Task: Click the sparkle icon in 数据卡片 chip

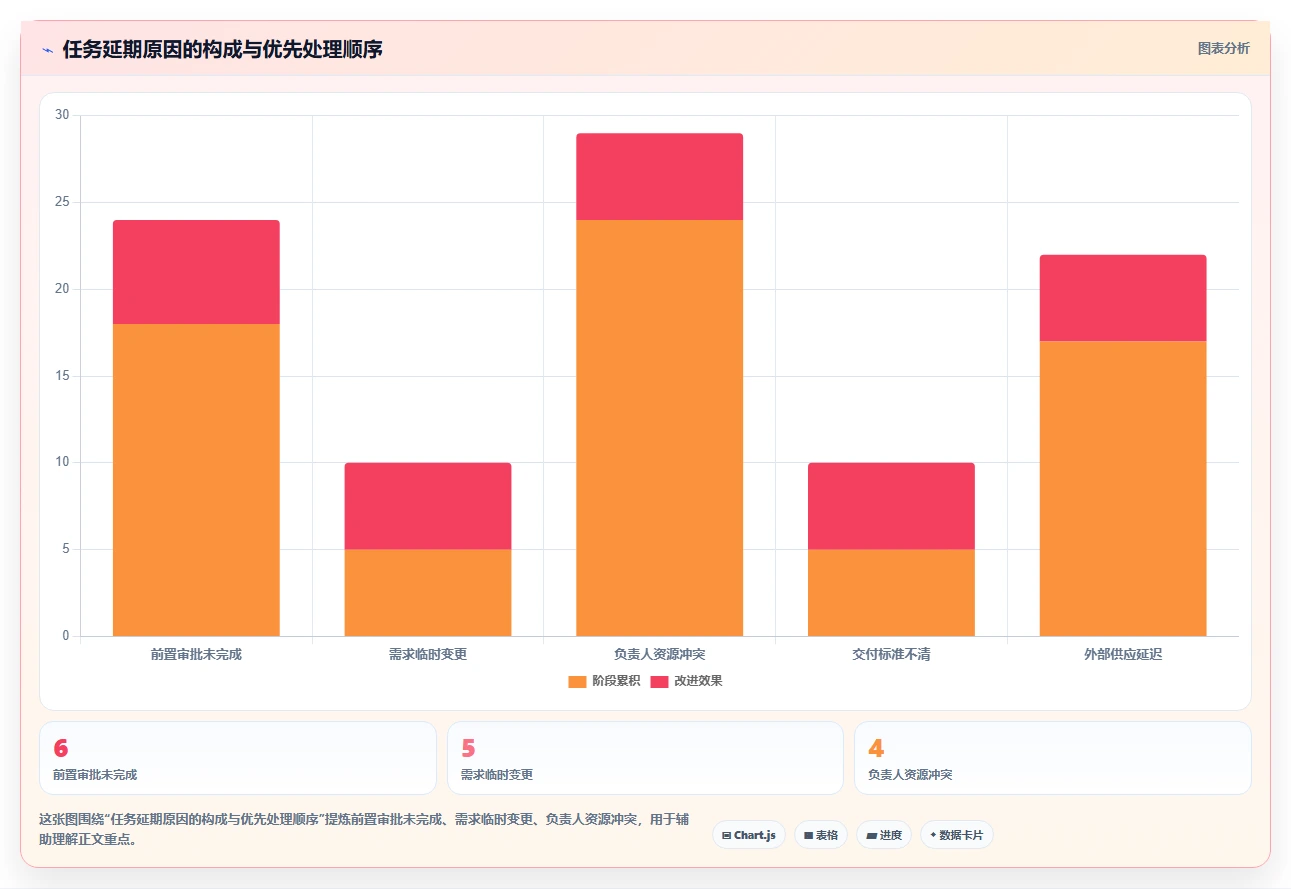Action: [933, 834]
